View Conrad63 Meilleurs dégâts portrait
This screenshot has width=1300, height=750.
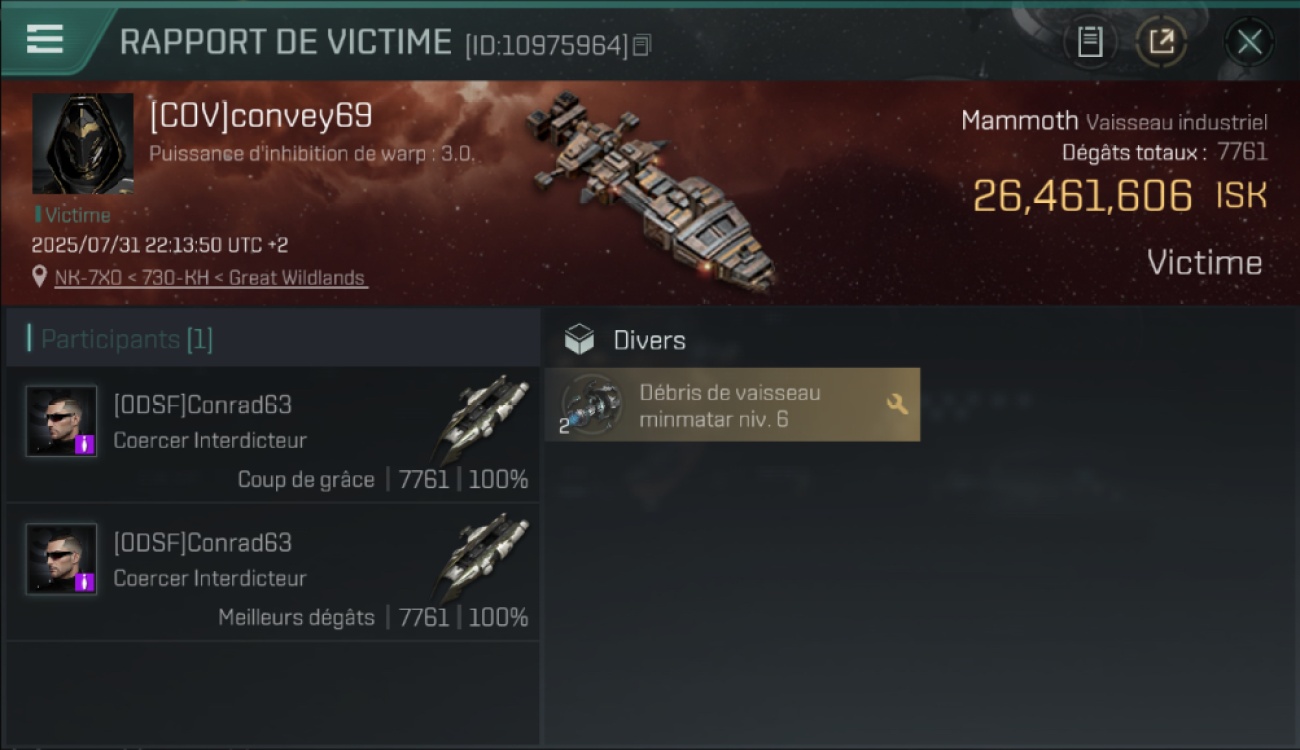pos(62,559)
